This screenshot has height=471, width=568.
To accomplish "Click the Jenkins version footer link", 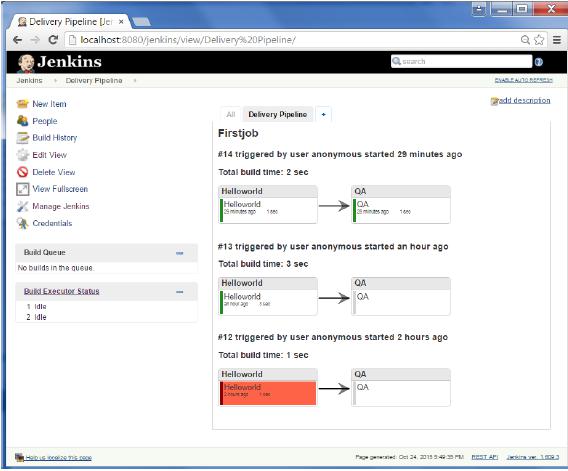I will tap(532, 457).
